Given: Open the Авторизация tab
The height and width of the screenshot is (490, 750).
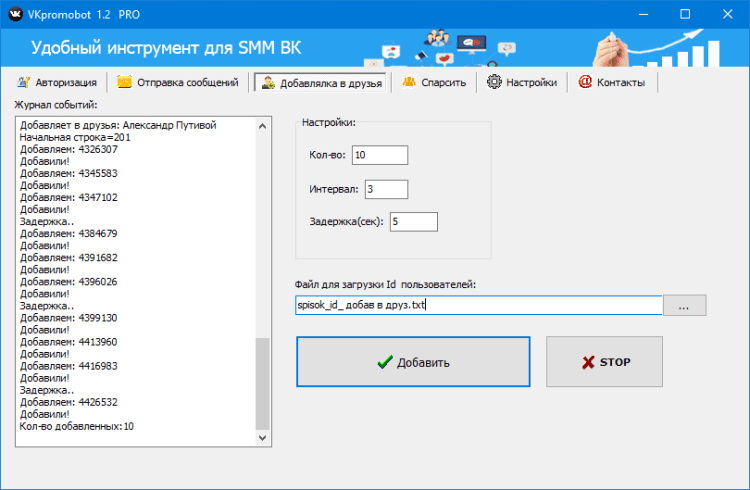Looking at the screenshot, I should click(57, 82).
